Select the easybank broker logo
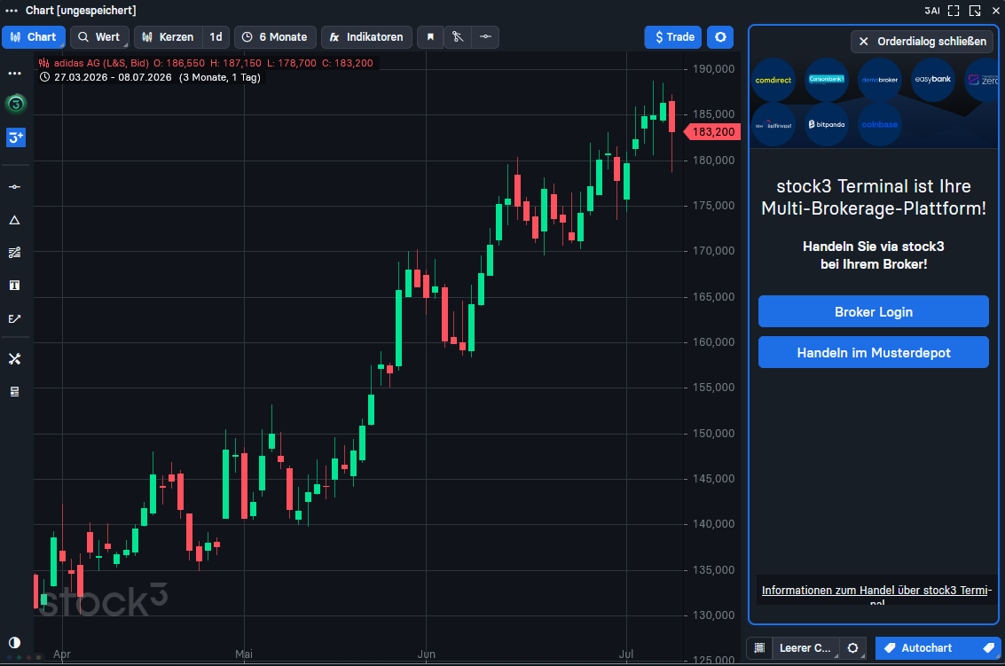The image size is (1005, 666). click(x=933, y=79)
